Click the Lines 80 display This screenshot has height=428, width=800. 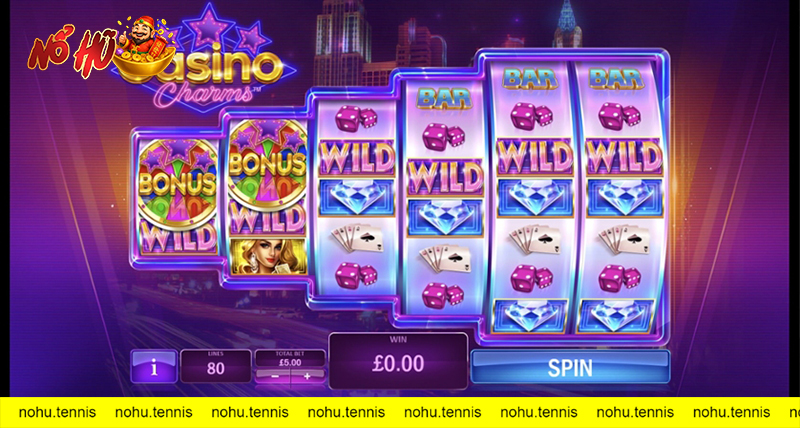click(x=216, y=365)
